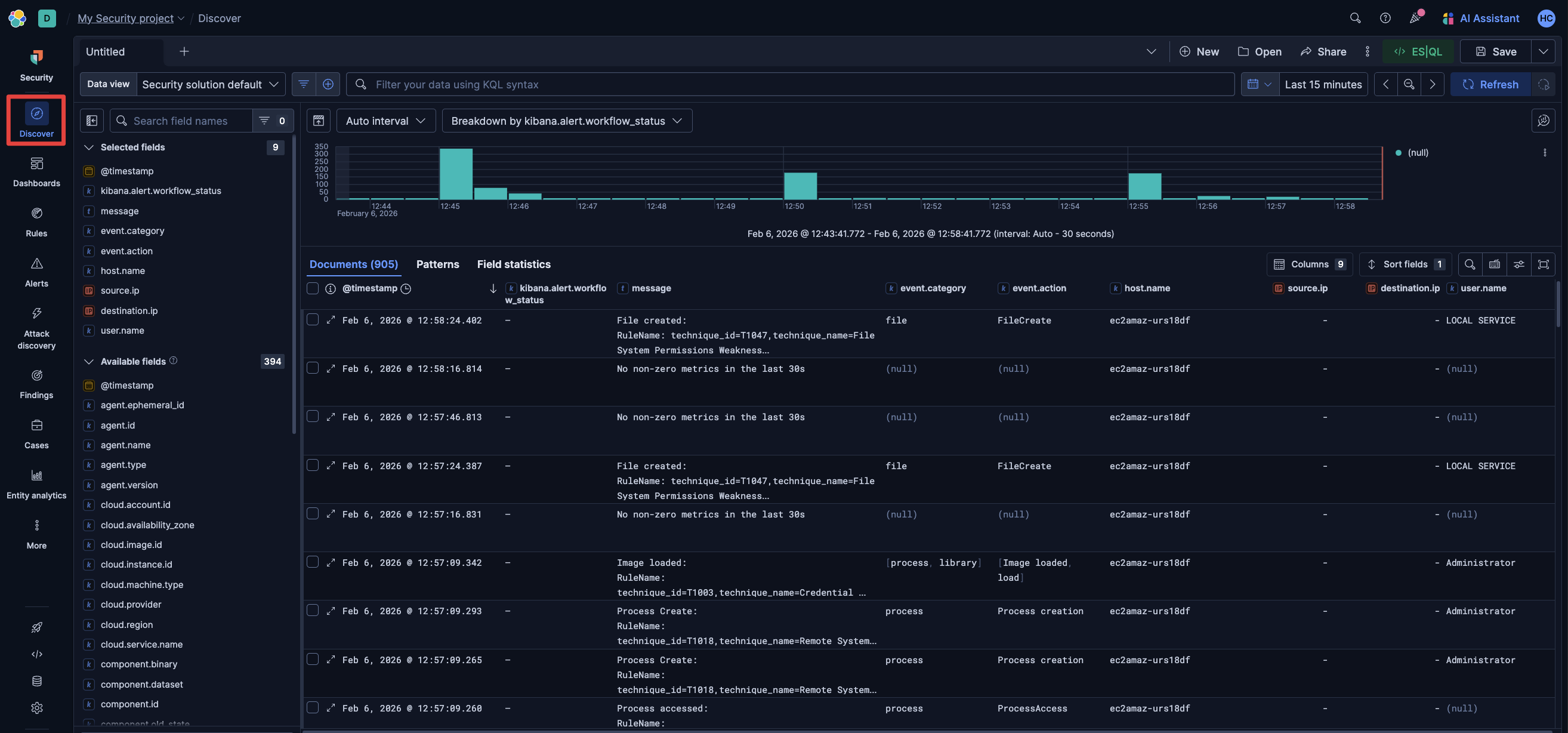Select the 12:57:46.813 document checkbox
This screenshot has width=1568, height=733.
313,417
